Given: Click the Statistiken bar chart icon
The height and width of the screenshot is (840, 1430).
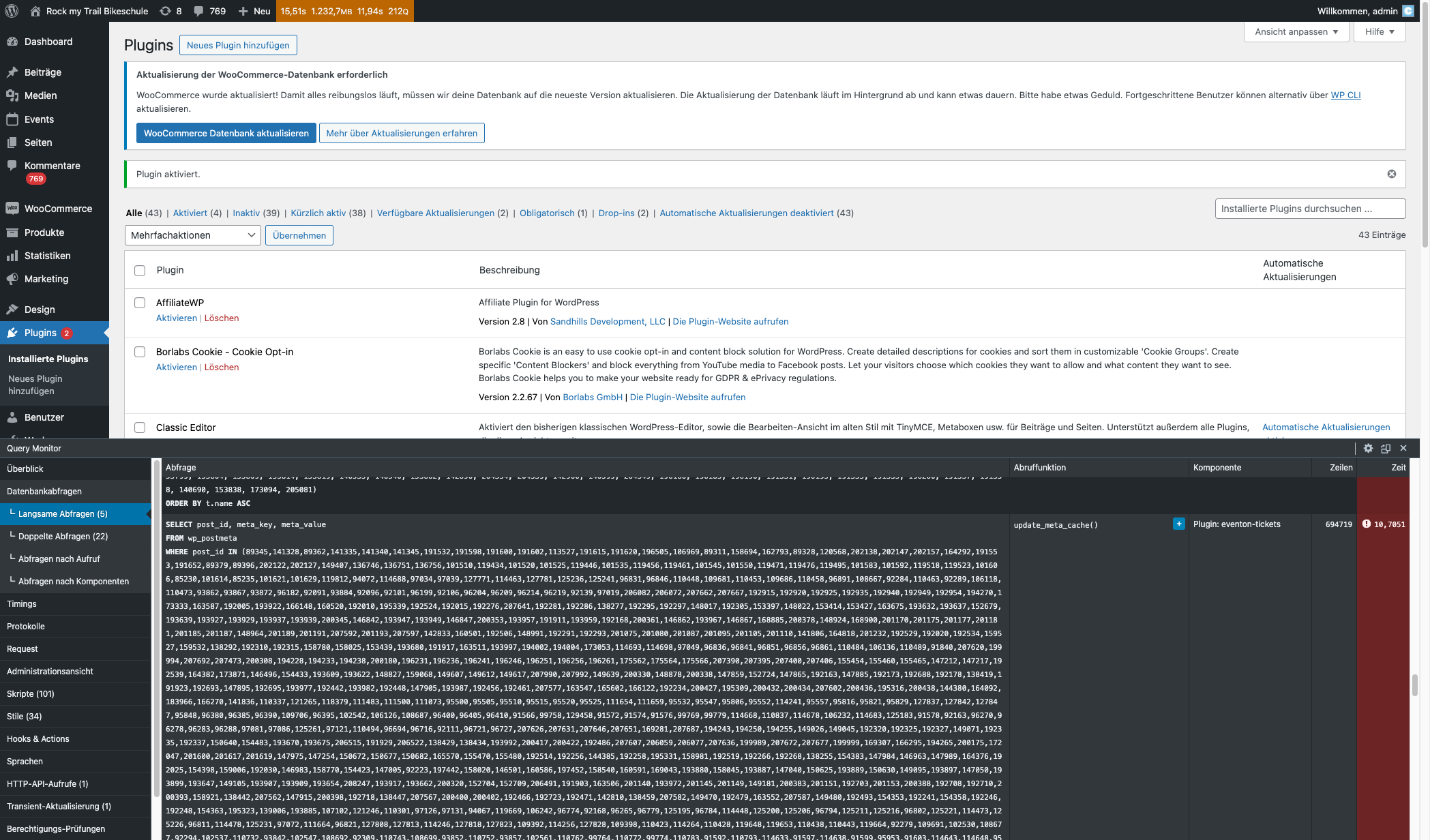Looking at the screenshot, I should [x=12, y=256].
